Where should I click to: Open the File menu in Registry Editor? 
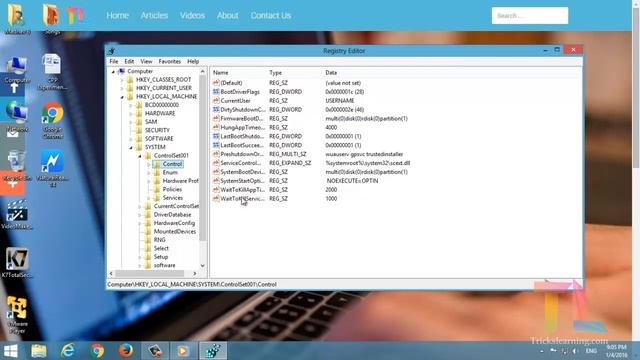point(113,62)
